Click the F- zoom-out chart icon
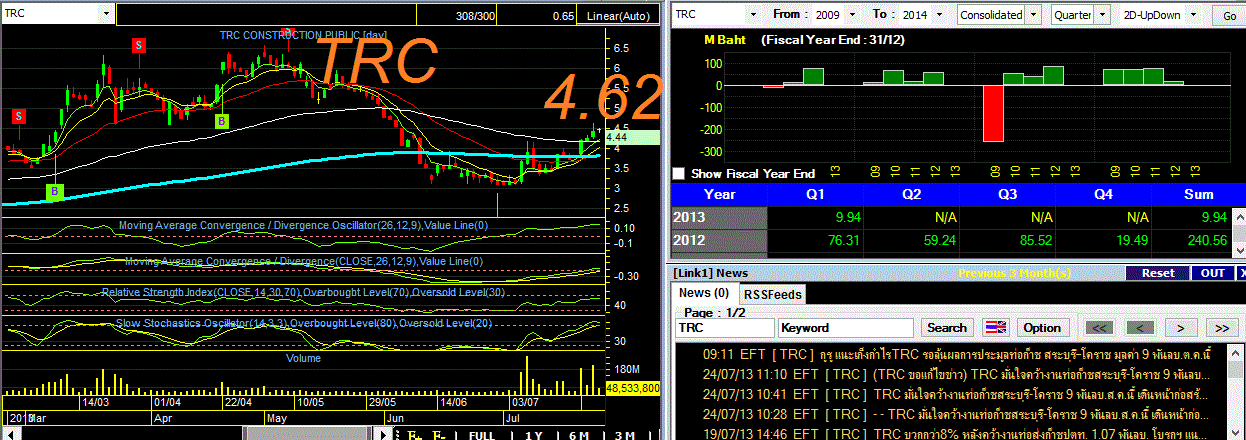Screen dimensions: 1246x440 point(441,435)
